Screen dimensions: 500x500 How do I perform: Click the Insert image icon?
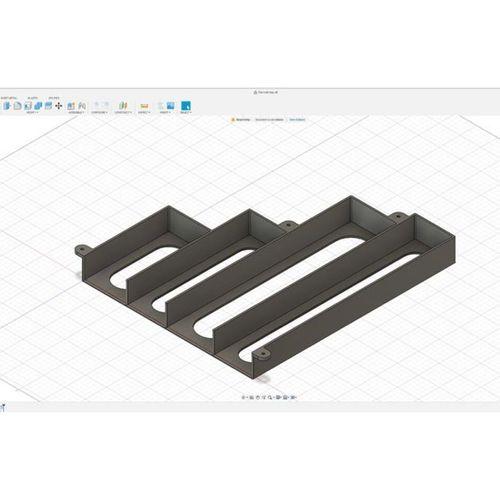click(x=170, y=106)
